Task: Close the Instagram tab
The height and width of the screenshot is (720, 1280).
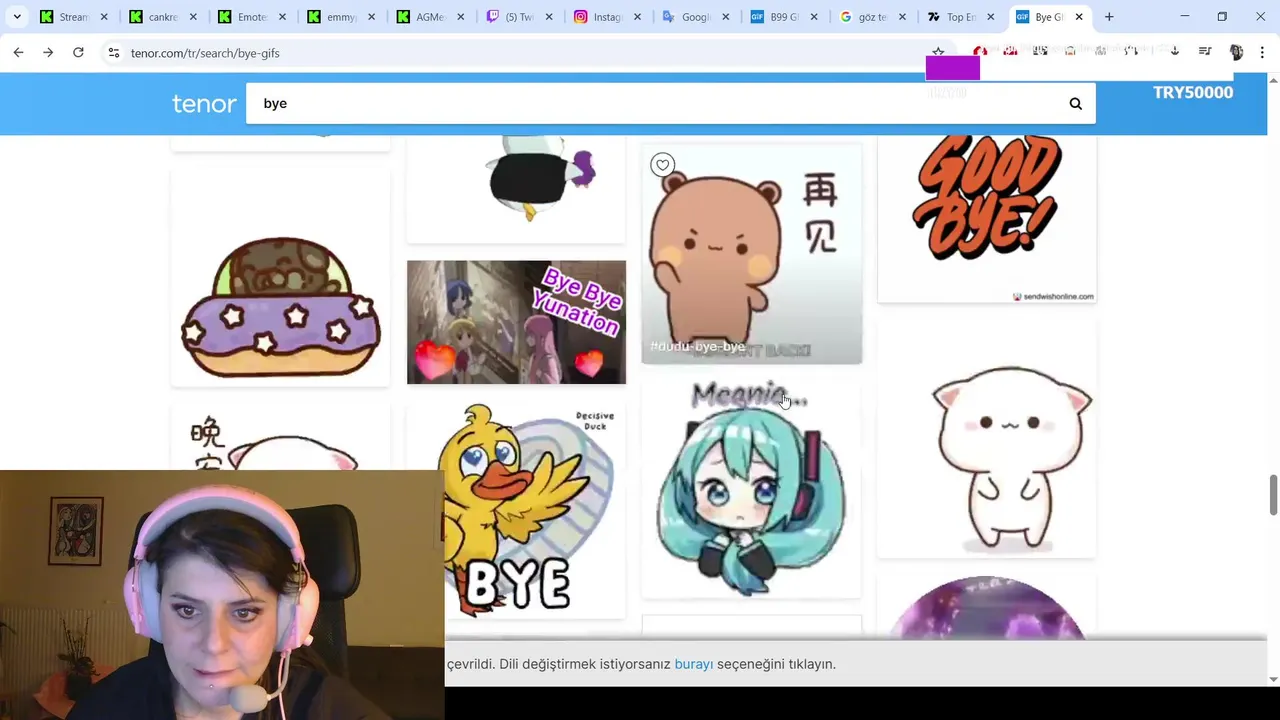Action: [637, 17]
